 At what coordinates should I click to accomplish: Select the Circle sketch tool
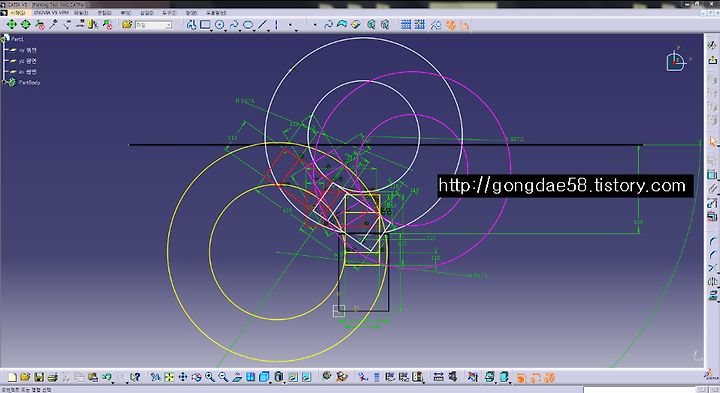coord(219,24)
